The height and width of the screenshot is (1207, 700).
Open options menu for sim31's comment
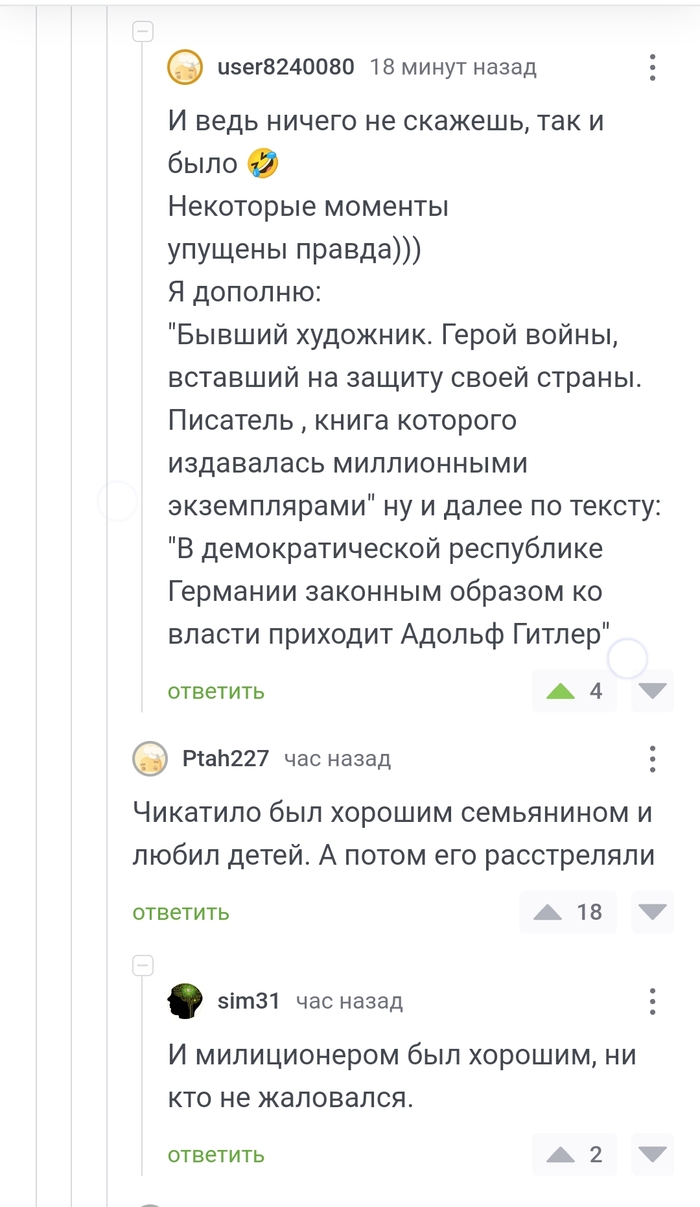(652, 1001)
